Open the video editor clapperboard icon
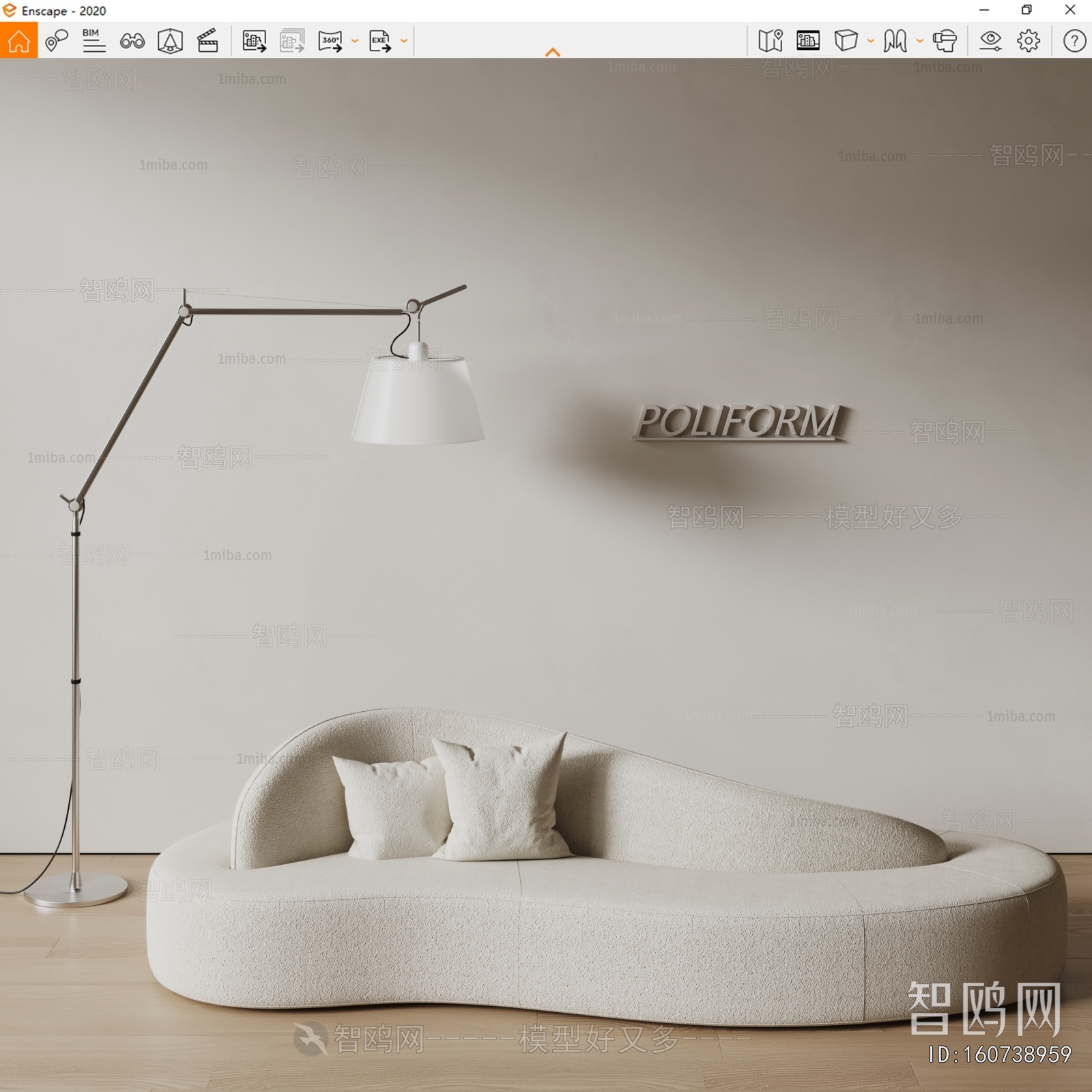The image size is (1092, 1092). (207, 41)
